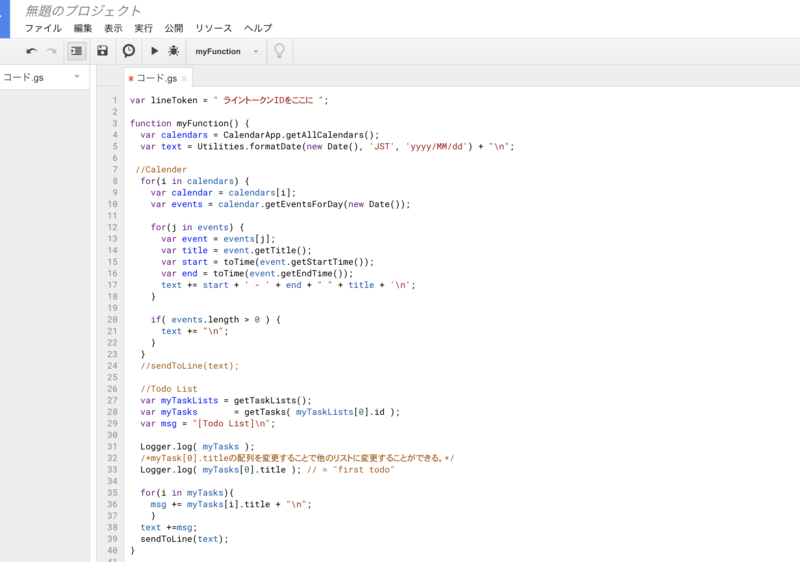The width and height of the screenshot is (800, 562).
Task: Click the lineToken string value on line 1
Action: pyautogui.click(x=268, y=100)
